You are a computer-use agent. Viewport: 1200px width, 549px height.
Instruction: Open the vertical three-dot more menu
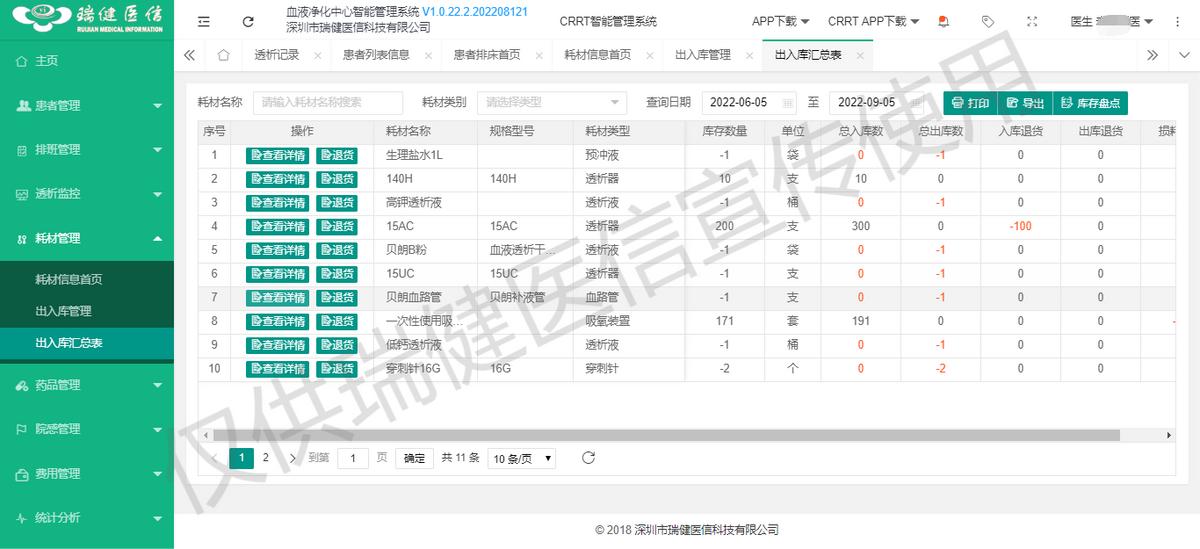click(x=1177, y=21)
